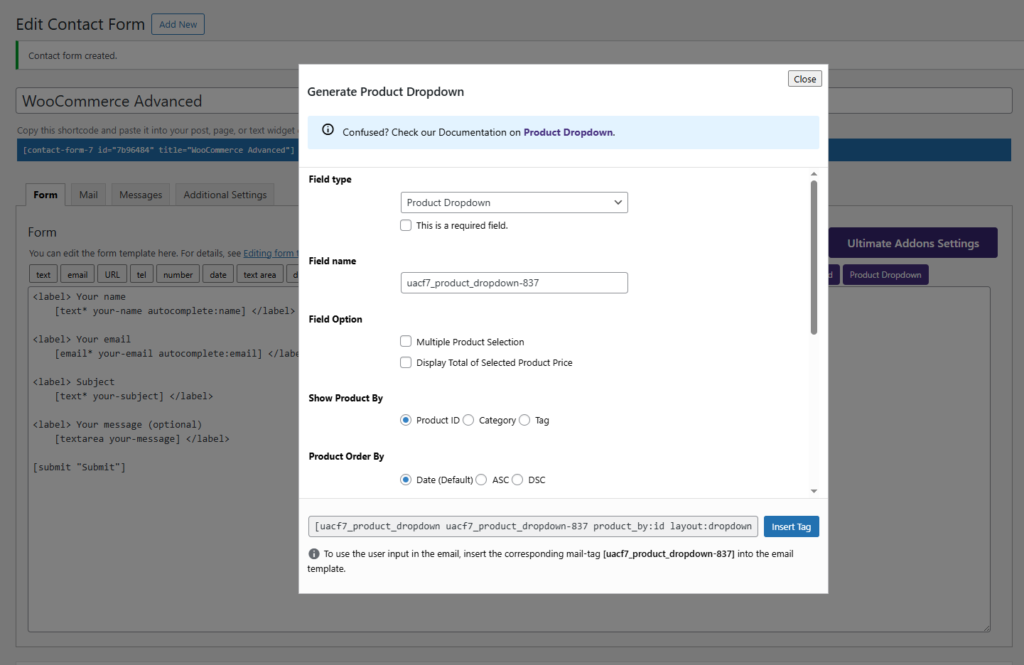Select Product ID radio option
Screen dimensions: 1024x665
click(x=406, y=420)
